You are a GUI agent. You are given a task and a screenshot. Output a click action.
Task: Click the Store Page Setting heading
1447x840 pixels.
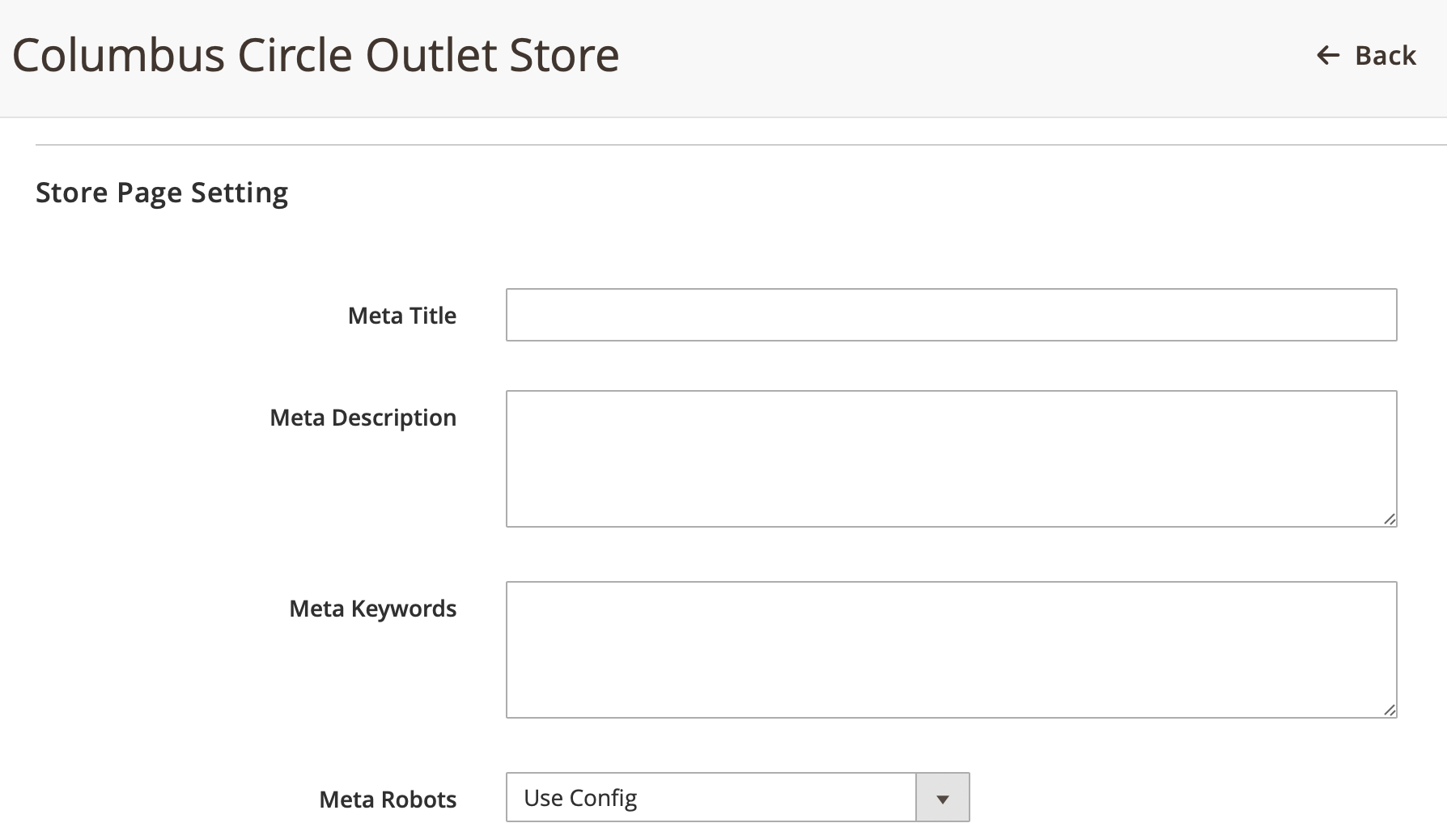pos(162,193)
